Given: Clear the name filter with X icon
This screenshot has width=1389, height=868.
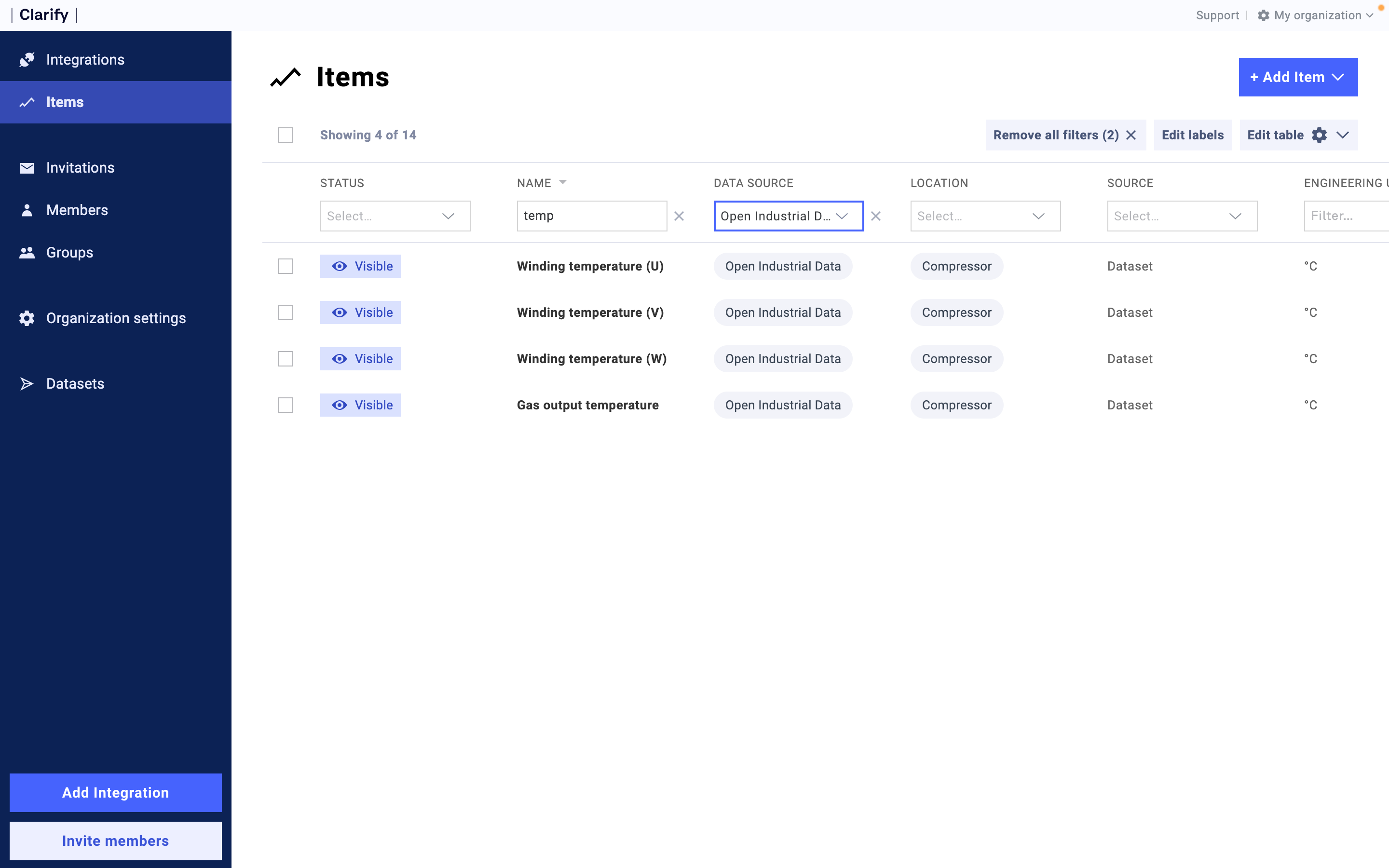Looking at the screenshot, I should 679,216.
